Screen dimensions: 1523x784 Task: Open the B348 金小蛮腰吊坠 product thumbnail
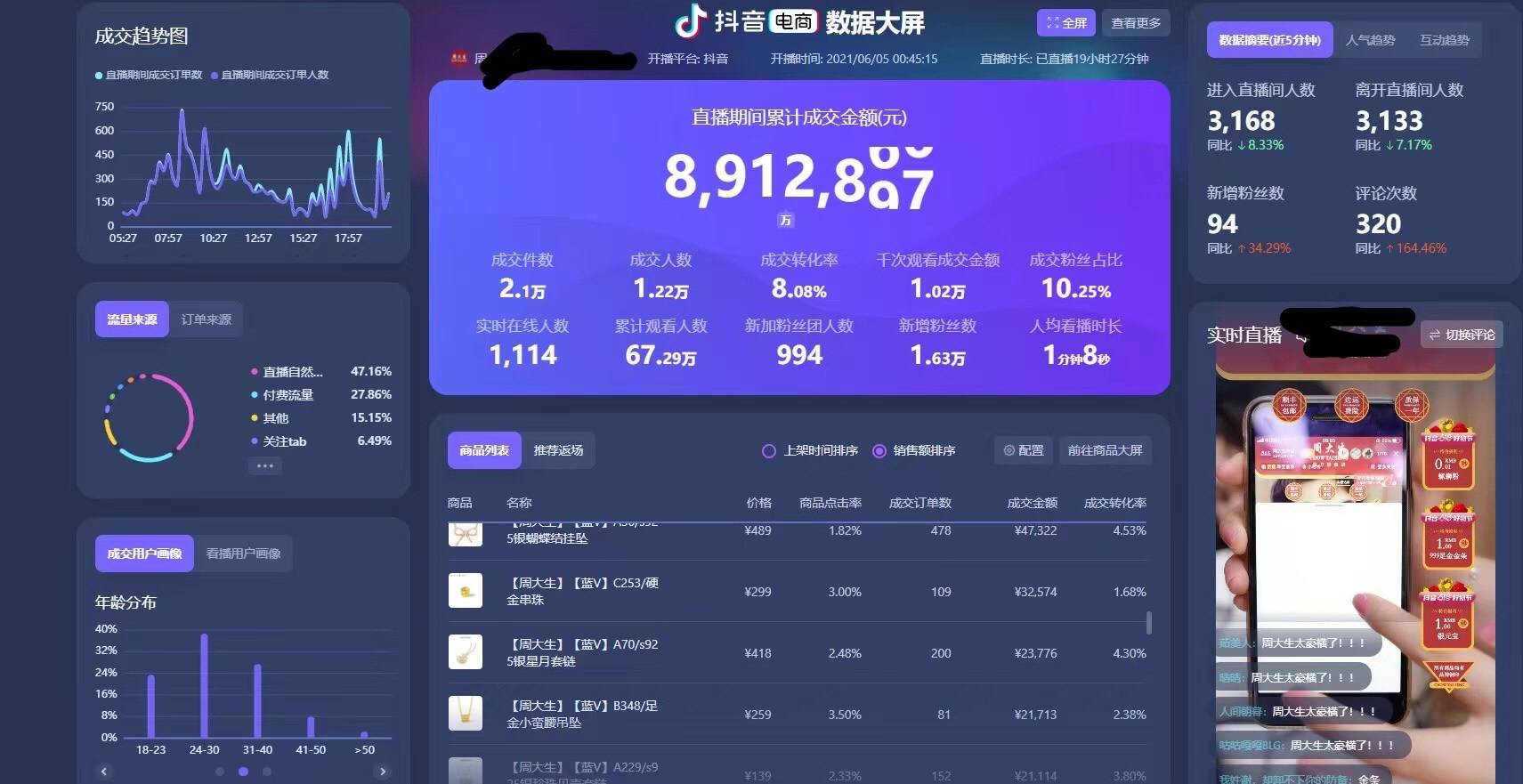466,714
